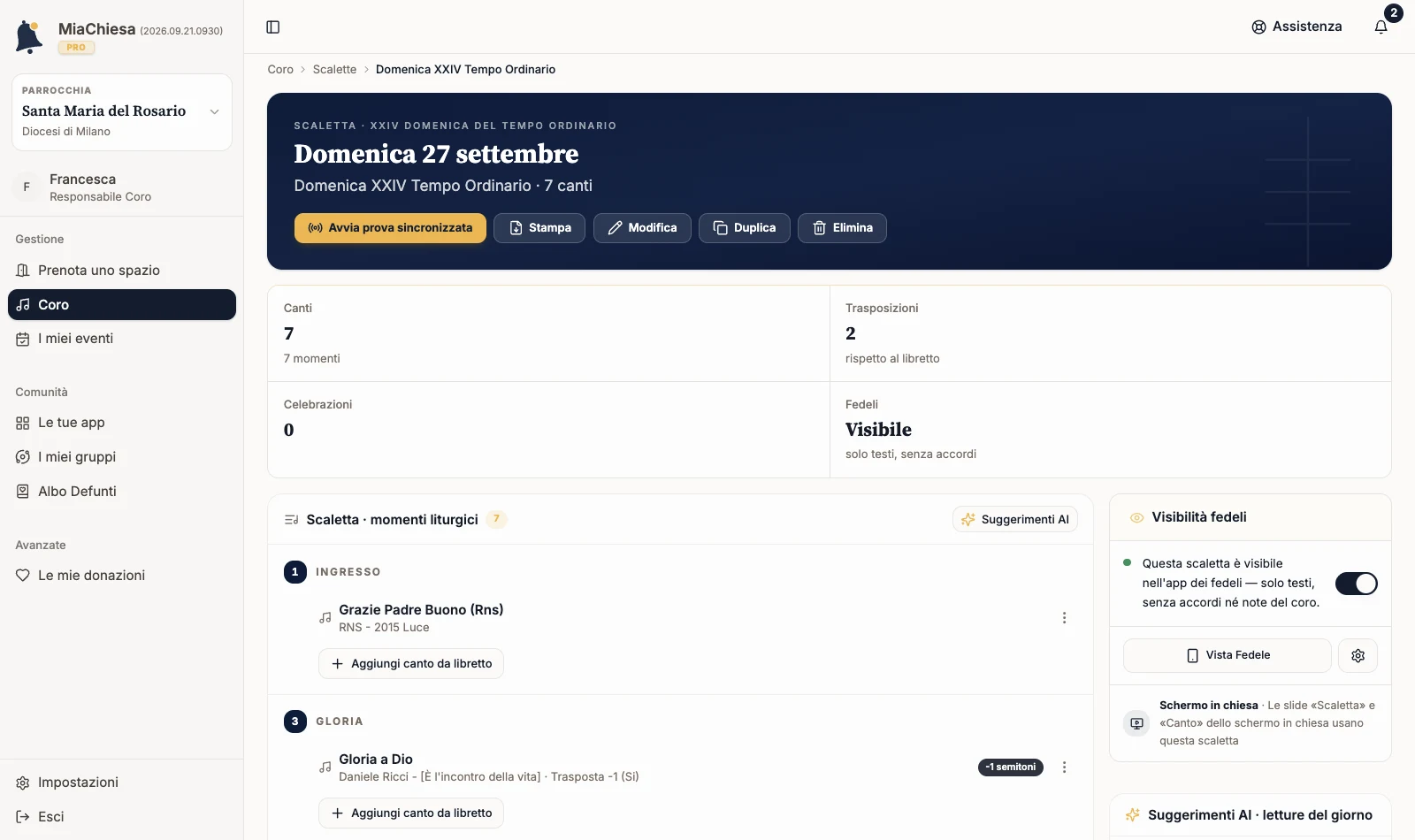Screen dimensions: 1415x840
Task: Click the Ingresso step number 1 badge
Action: point(295,572)
